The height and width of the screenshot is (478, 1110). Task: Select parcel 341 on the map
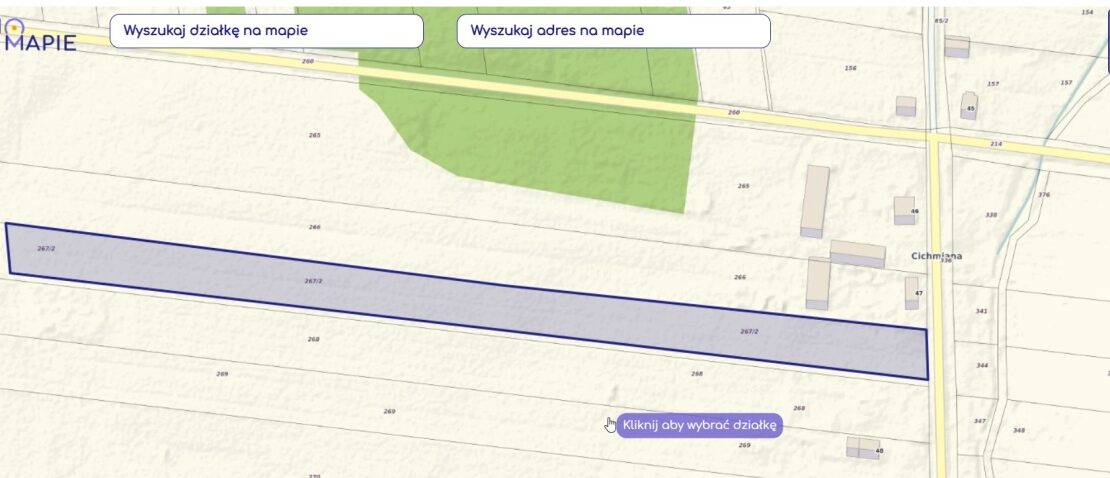point(981,311)
